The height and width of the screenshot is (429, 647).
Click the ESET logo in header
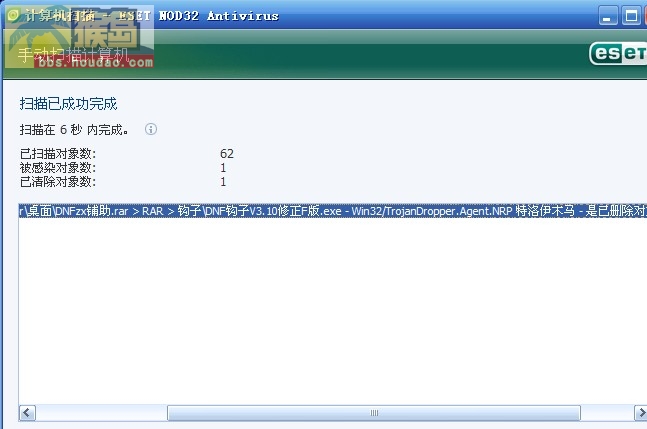click(x=618, y=54)
